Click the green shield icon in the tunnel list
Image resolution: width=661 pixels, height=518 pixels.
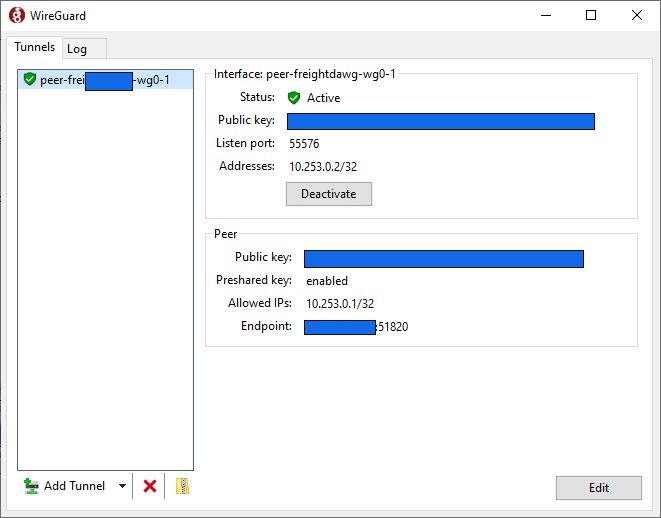tap(30, 79)
